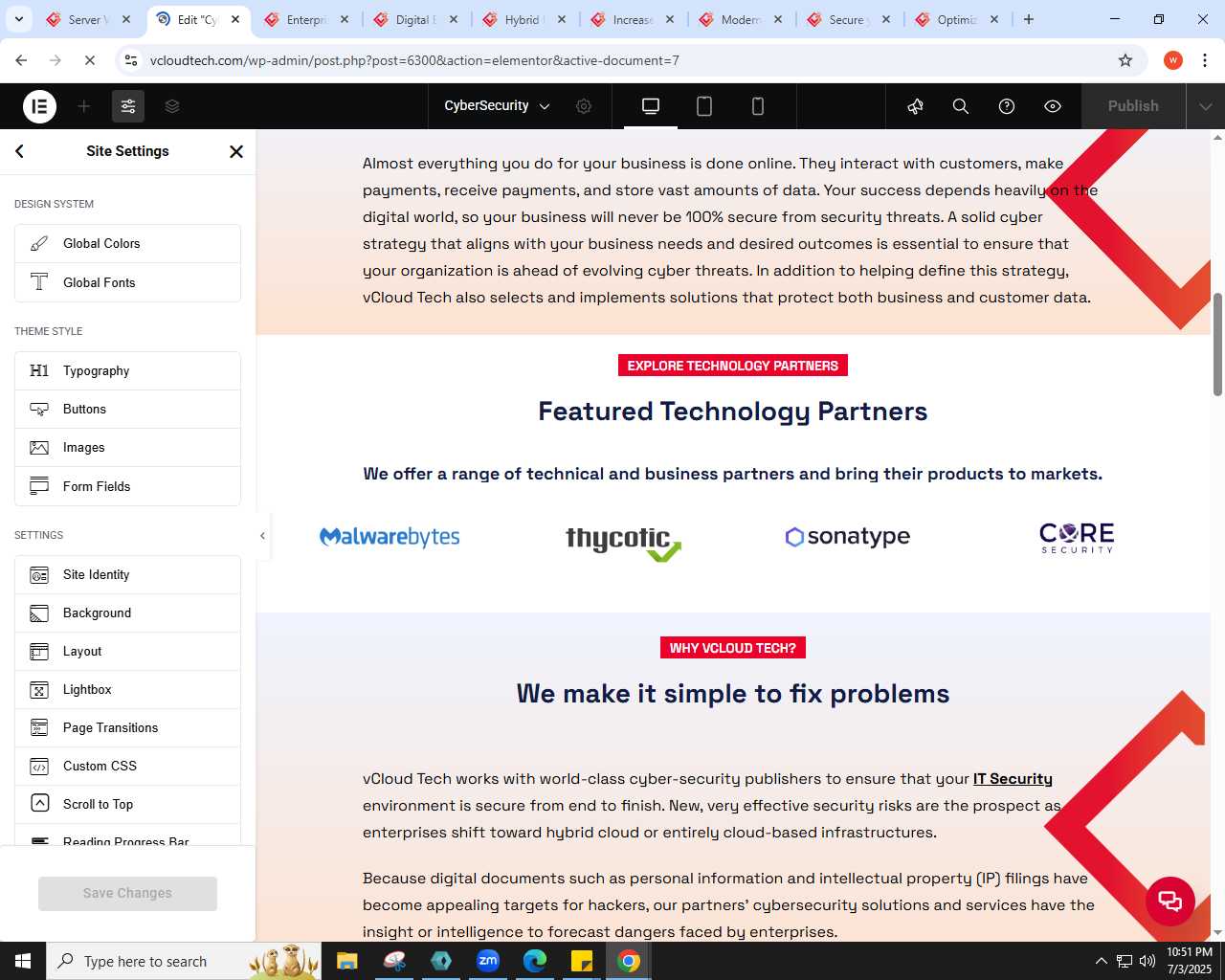Viewport: 1225px width, 980px height.
Task: Open Images theme style
Action: pos(127,448)
